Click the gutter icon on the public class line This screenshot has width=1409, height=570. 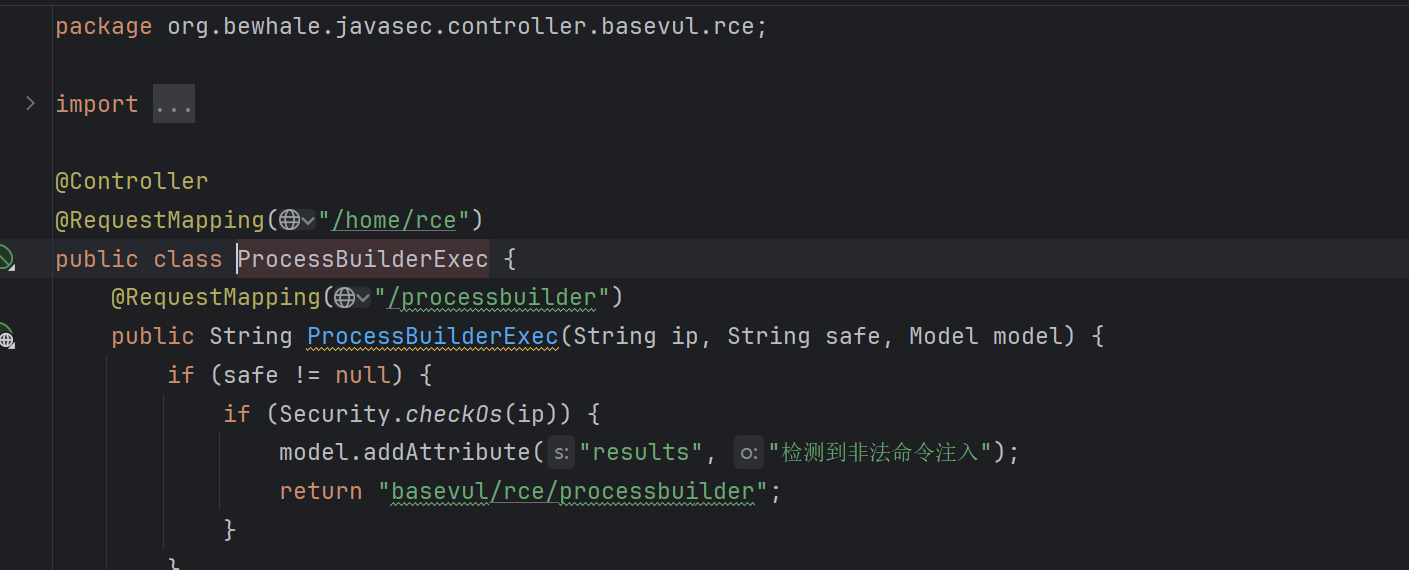tap(6, 258)
